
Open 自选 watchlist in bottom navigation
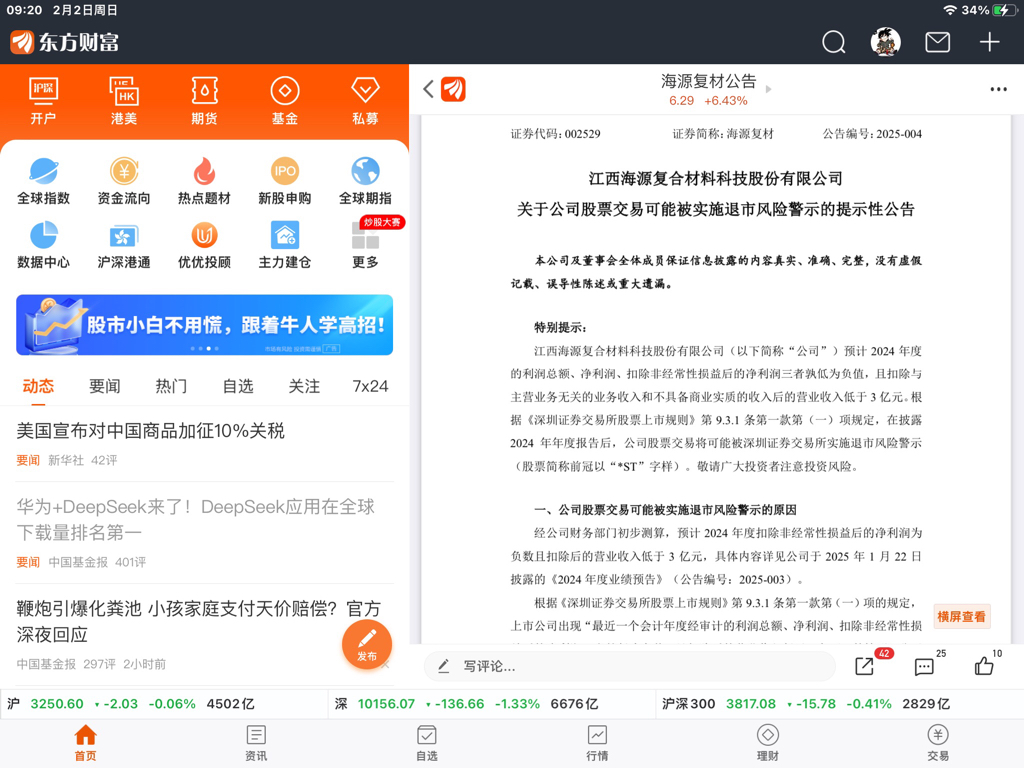(x=426, y=743)
